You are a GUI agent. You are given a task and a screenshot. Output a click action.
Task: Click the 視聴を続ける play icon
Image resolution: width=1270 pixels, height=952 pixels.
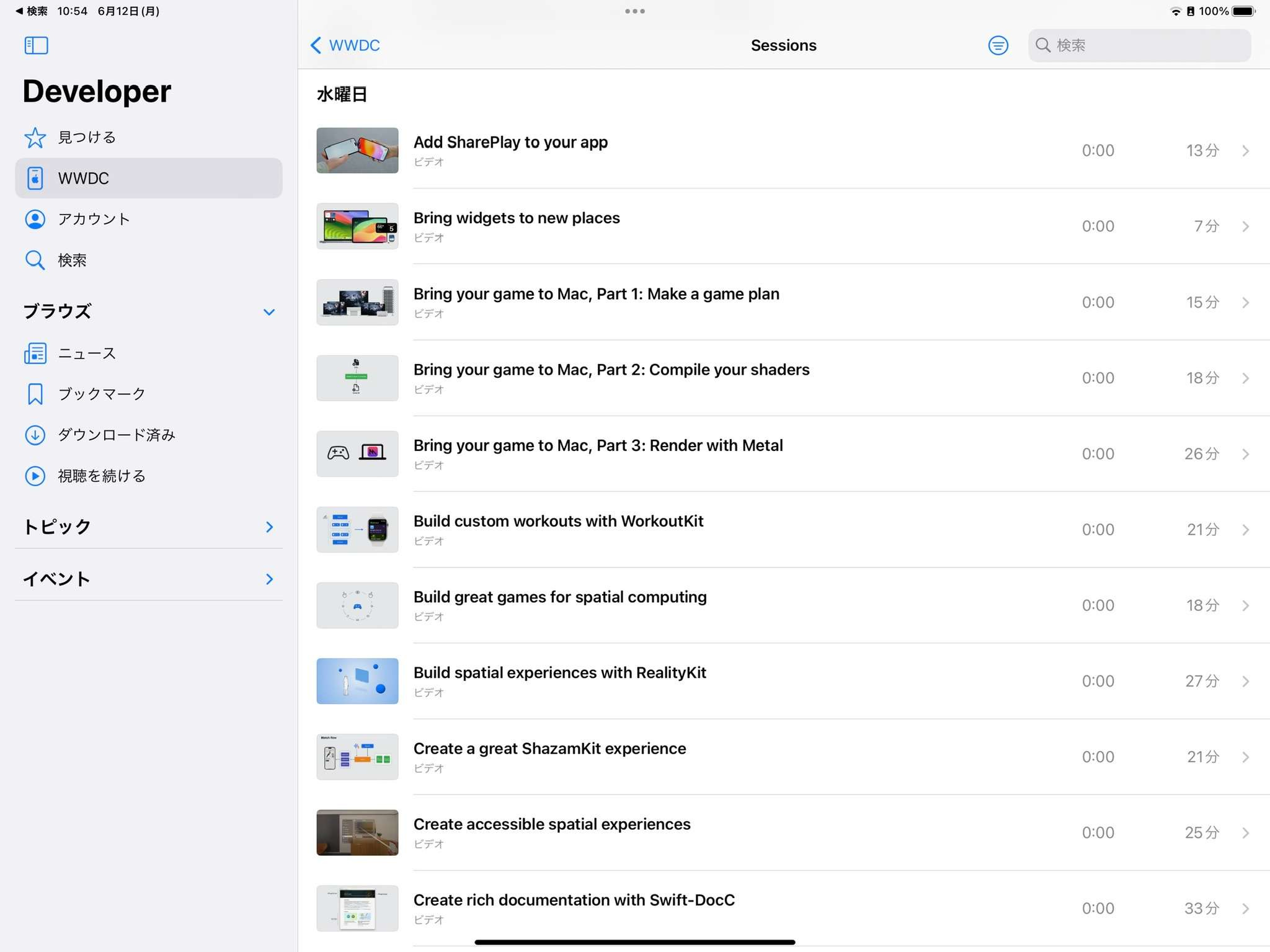tap(35, 476)
